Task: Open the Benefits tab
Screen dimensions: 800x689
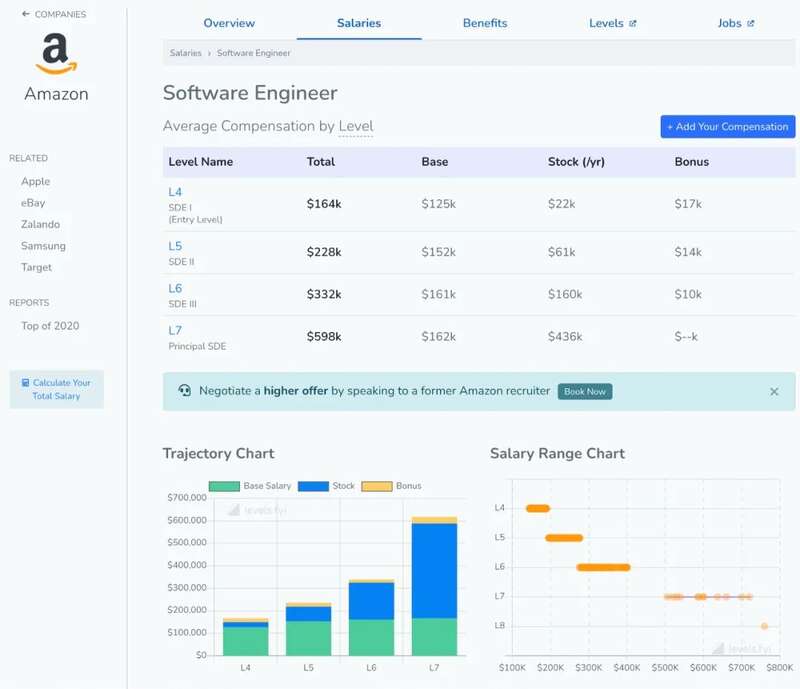Action: tap(485, 23)
